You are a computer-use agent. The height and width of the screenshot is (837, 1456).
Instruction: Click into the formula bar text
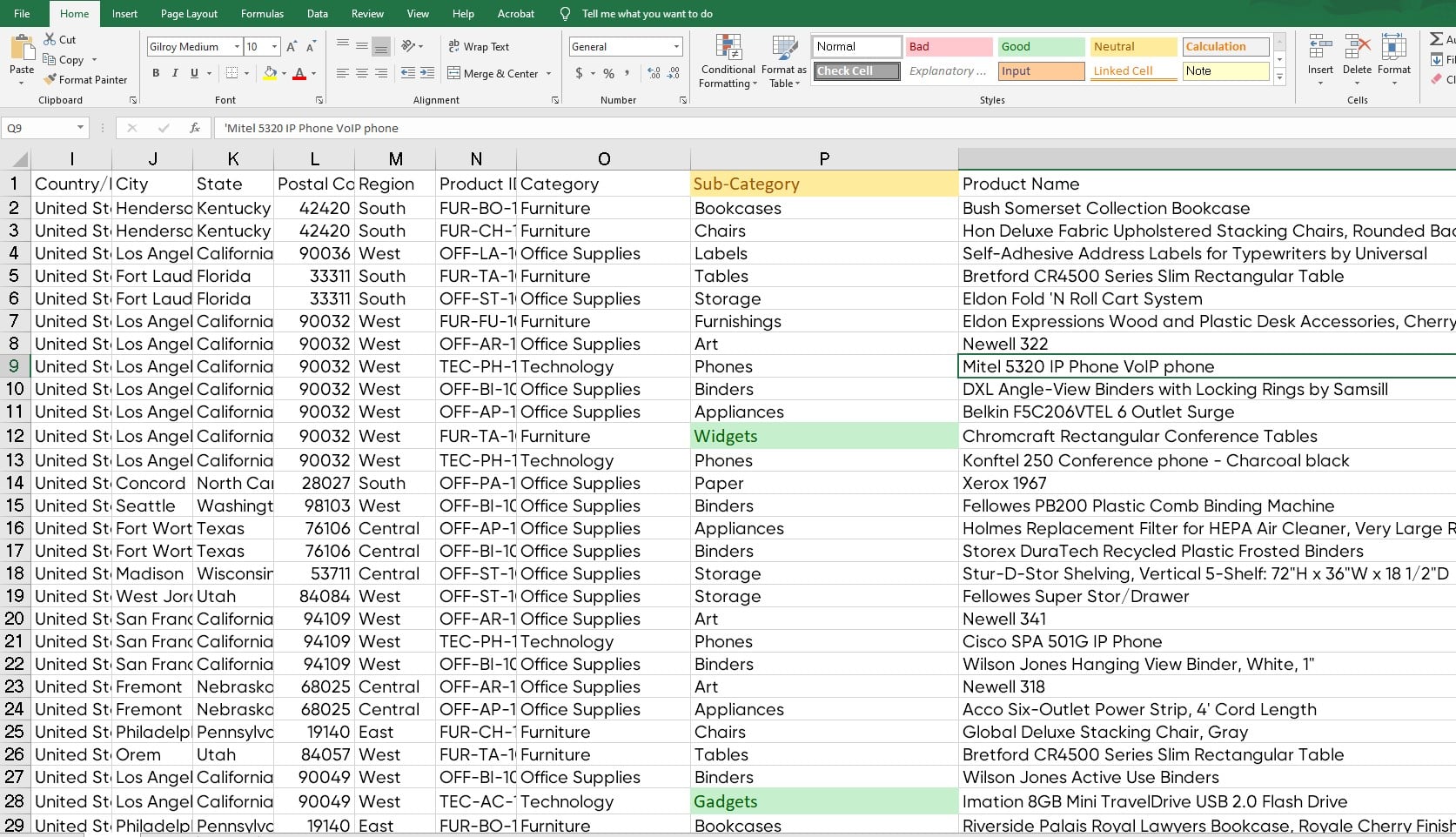click(312, 128)
